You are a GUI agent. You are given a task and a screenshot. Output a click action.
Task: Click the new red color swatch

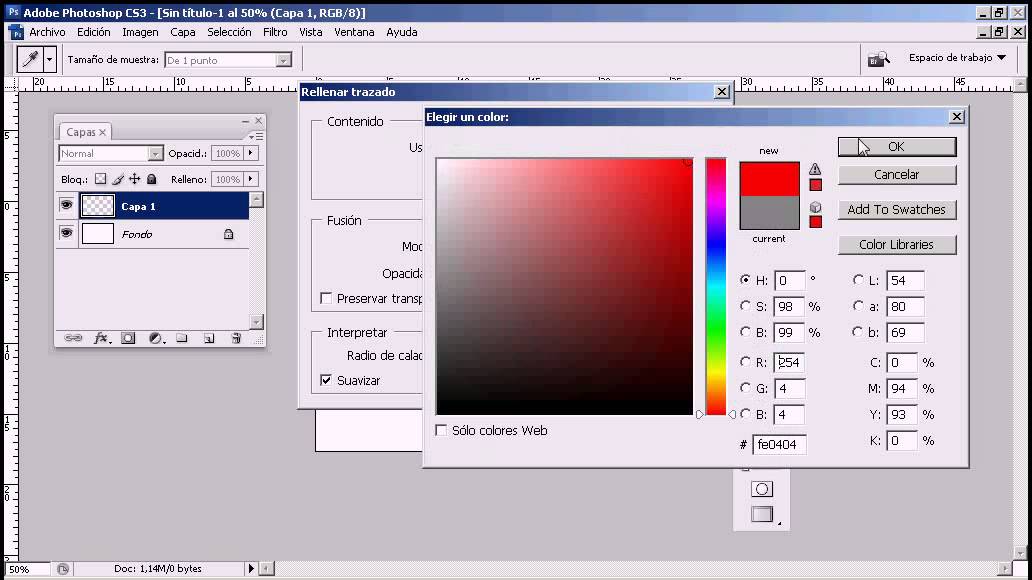(x=769, y=178)
